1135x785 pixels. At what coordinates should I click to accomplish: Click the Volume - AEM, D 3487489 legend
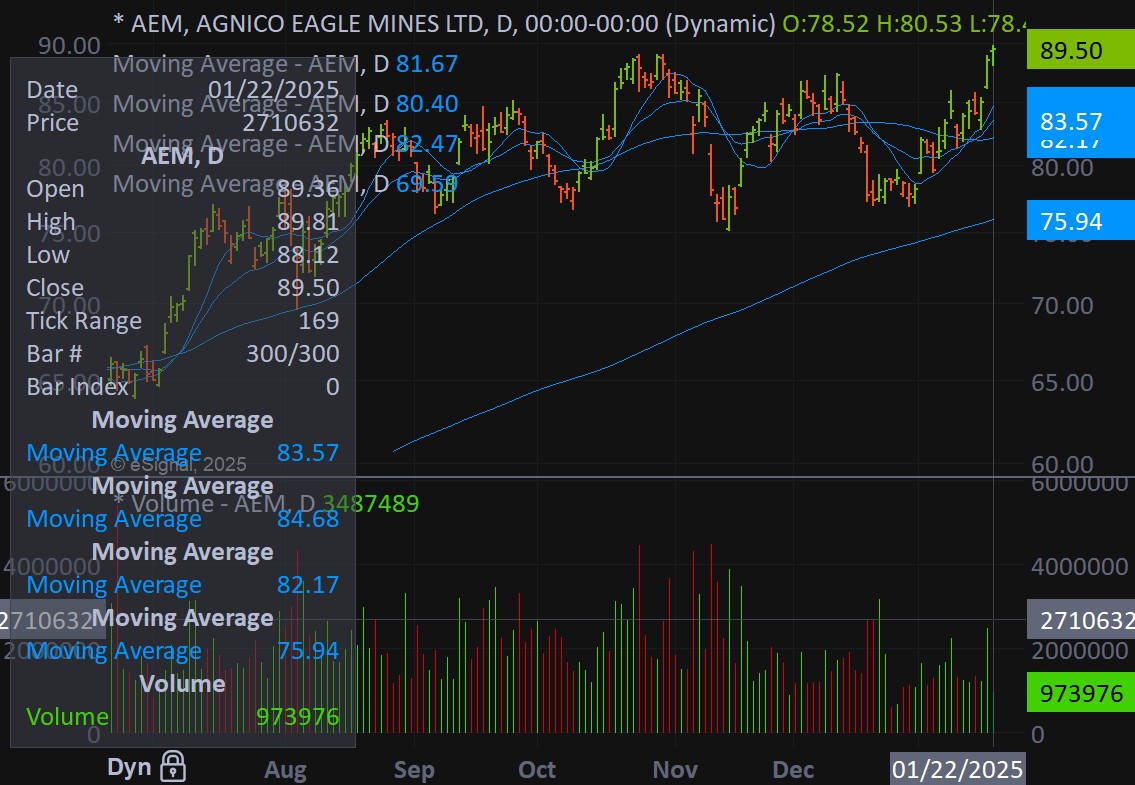pos(266,503)
